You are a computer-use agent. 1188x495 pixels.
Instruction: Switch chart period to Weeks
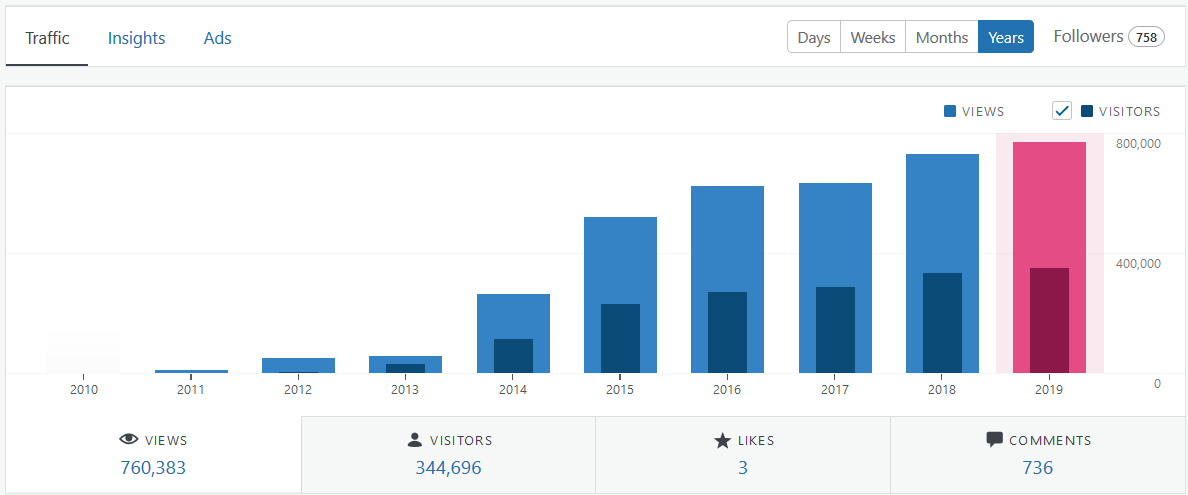coord(873,37)
